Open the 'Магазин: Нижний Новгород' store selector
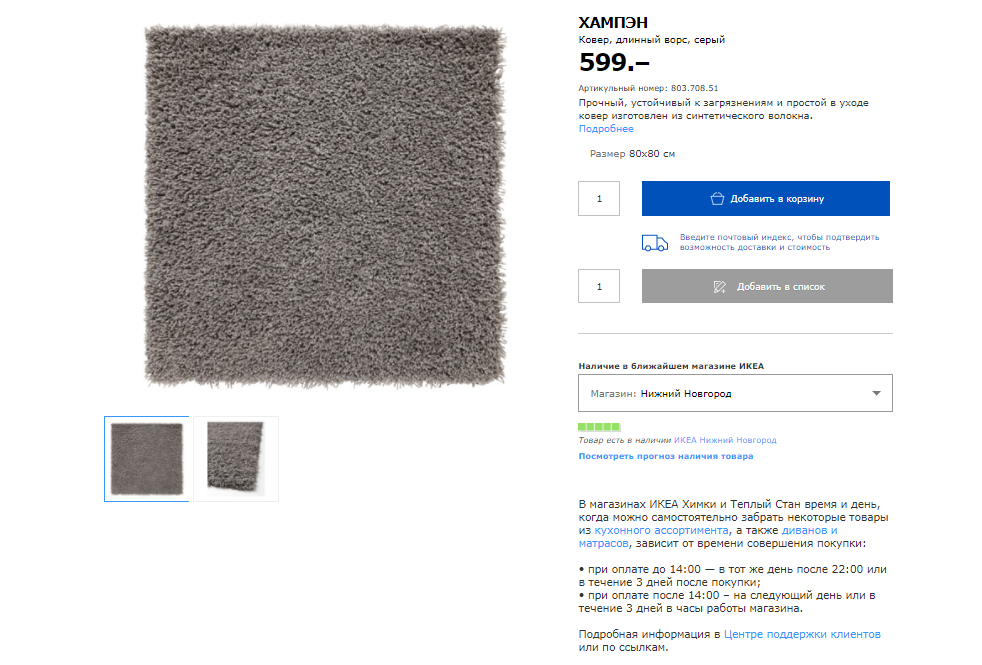 click(734, 393)
